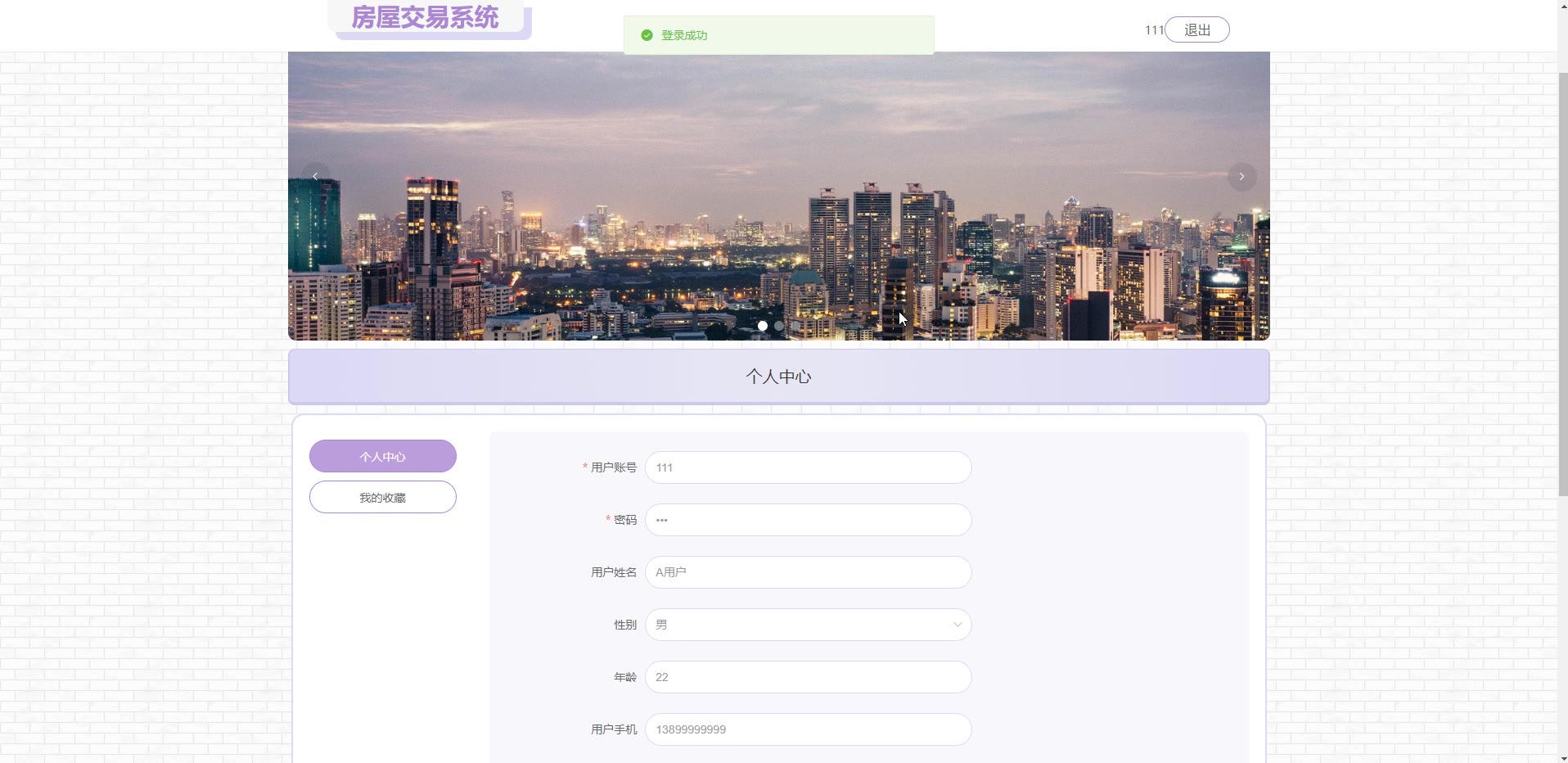Click the scrollbar down arrow
1568x763 pixels.
(1562, 757)
